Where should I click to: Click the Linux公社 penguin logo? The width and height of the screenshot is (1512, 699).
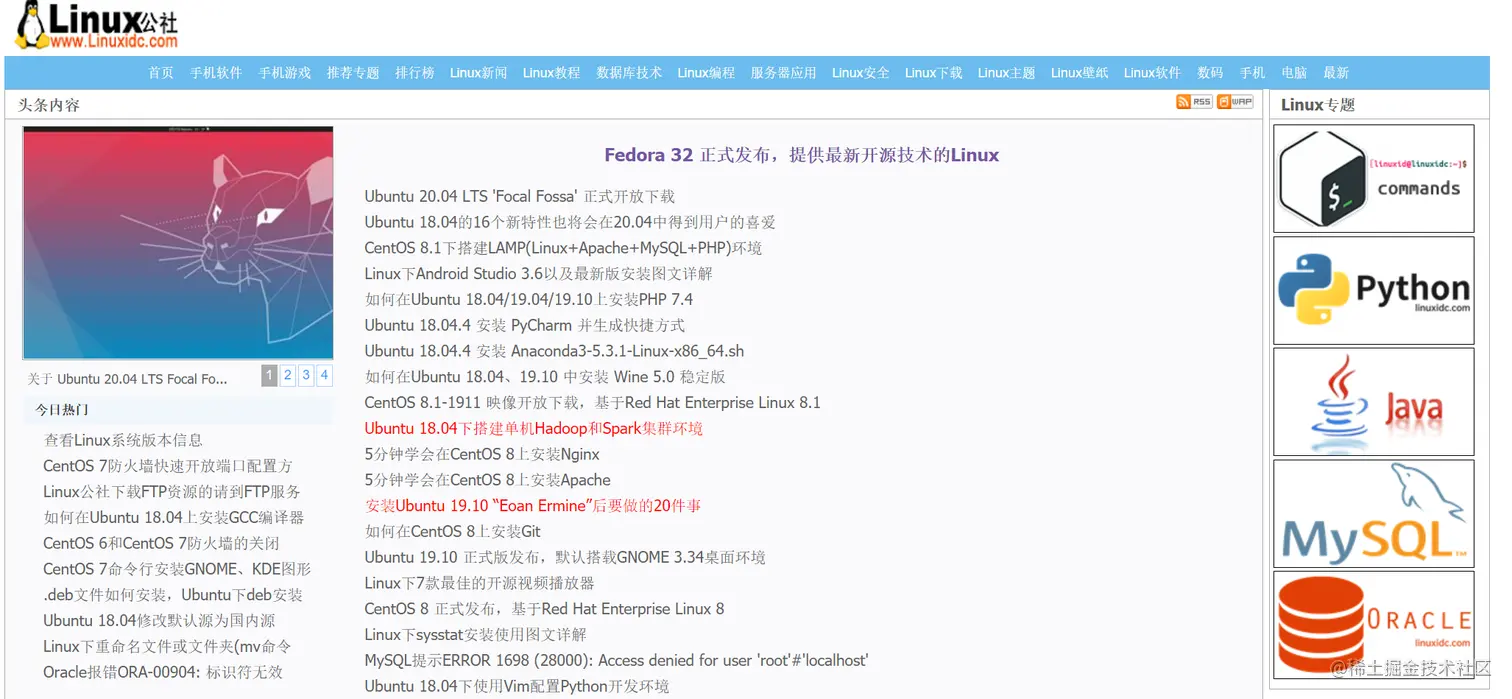(x=97, y=26)
